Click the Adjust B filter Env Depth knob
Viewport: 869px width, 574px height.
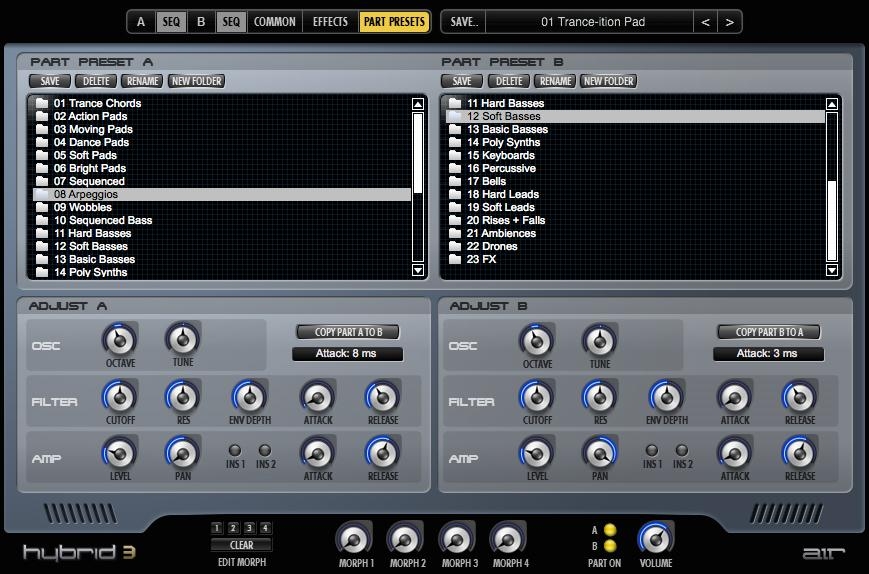pos(666,398)
